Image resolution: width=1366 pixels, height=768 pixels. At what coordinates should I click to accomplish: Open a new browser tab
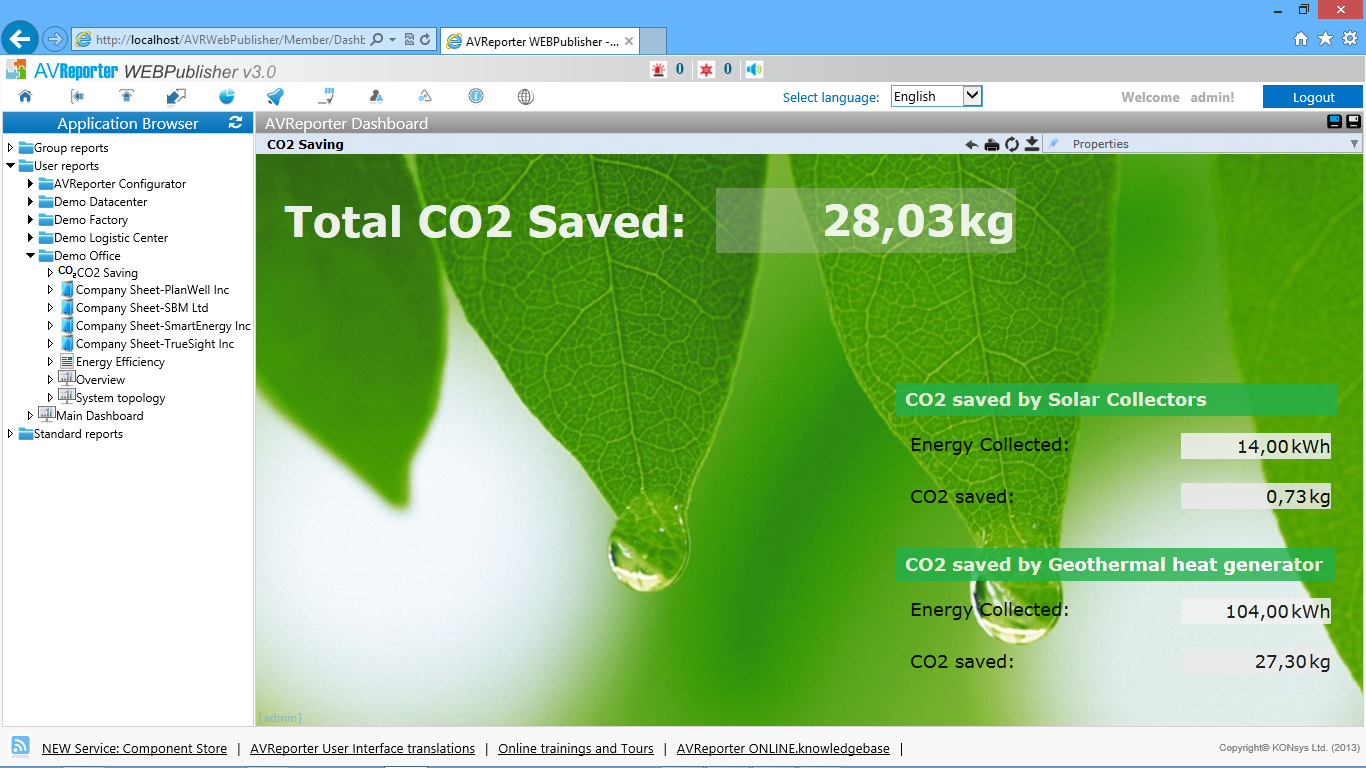point(653,41)
